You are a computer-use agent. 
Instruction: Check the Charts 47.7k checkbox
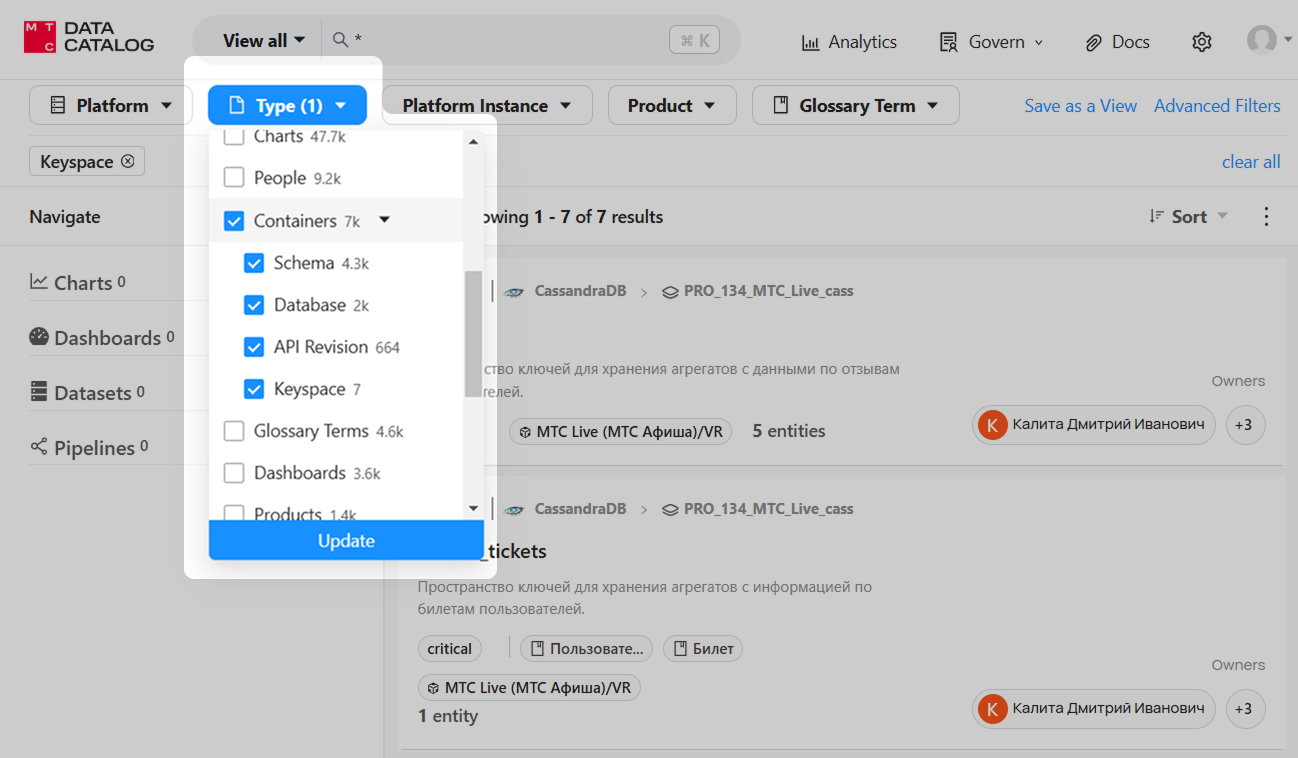234,136
